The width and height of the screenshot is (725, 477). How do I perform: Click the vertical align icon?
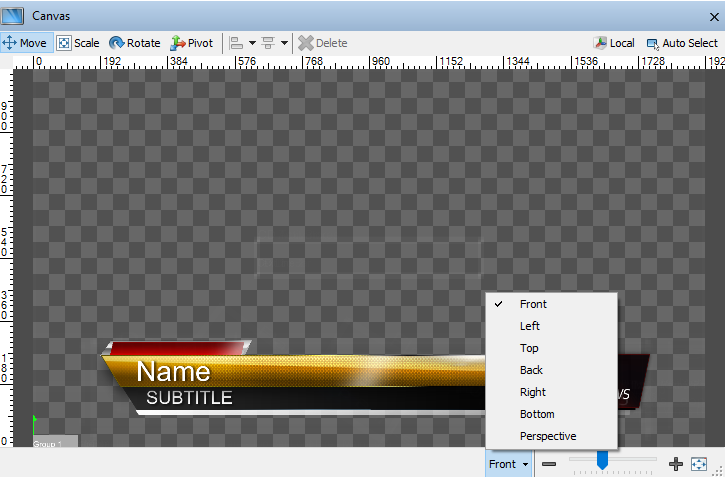(x=268, y=43)
